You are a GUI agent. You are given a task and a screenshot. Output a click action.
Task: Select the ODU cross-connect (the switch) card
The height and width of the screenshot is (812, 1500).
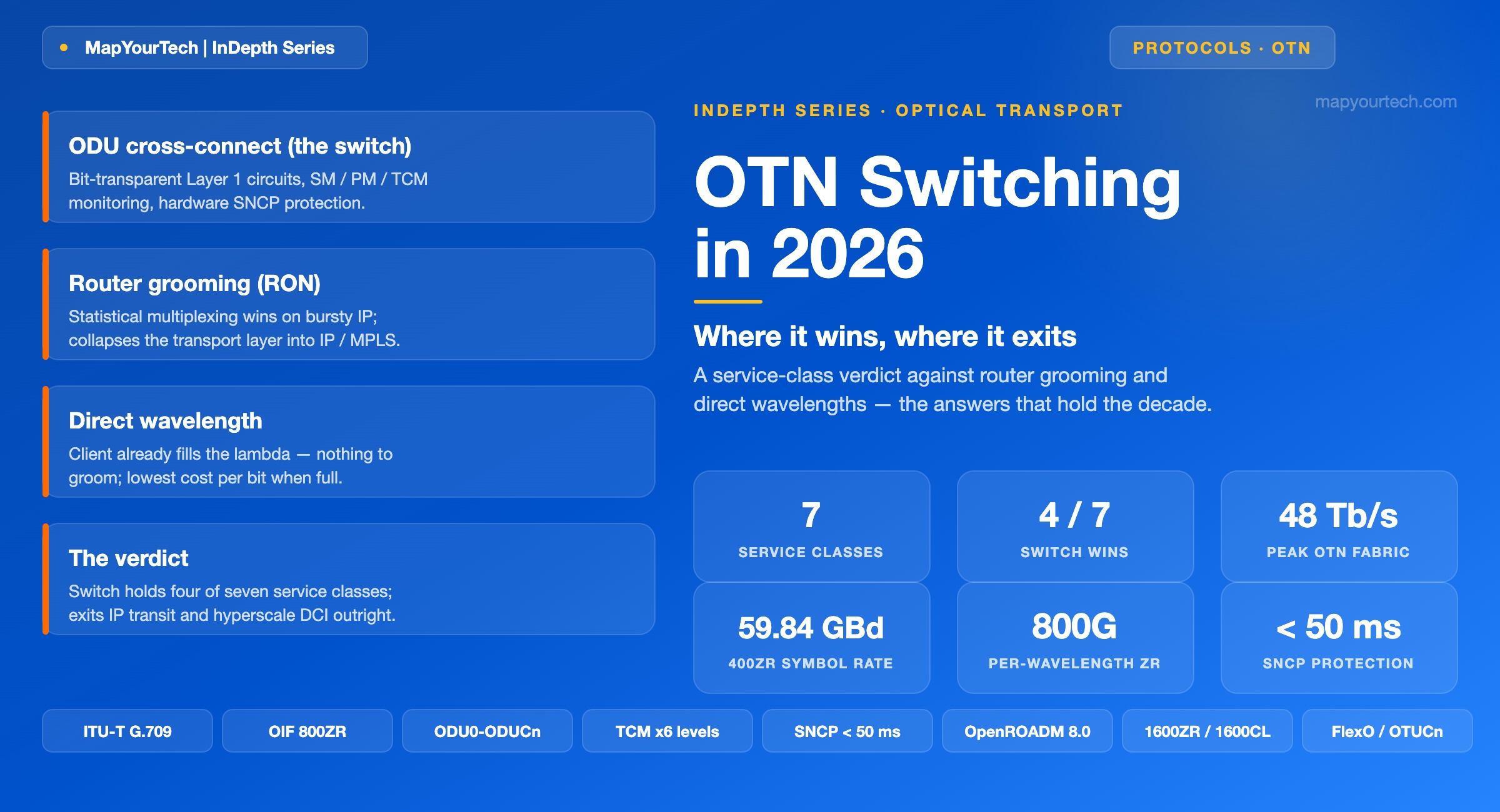349,167
